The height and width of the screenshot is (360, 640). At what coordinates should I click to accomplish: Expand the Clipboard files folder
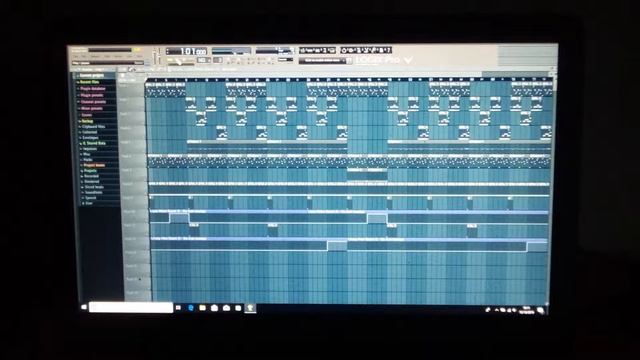click(93, 127)
